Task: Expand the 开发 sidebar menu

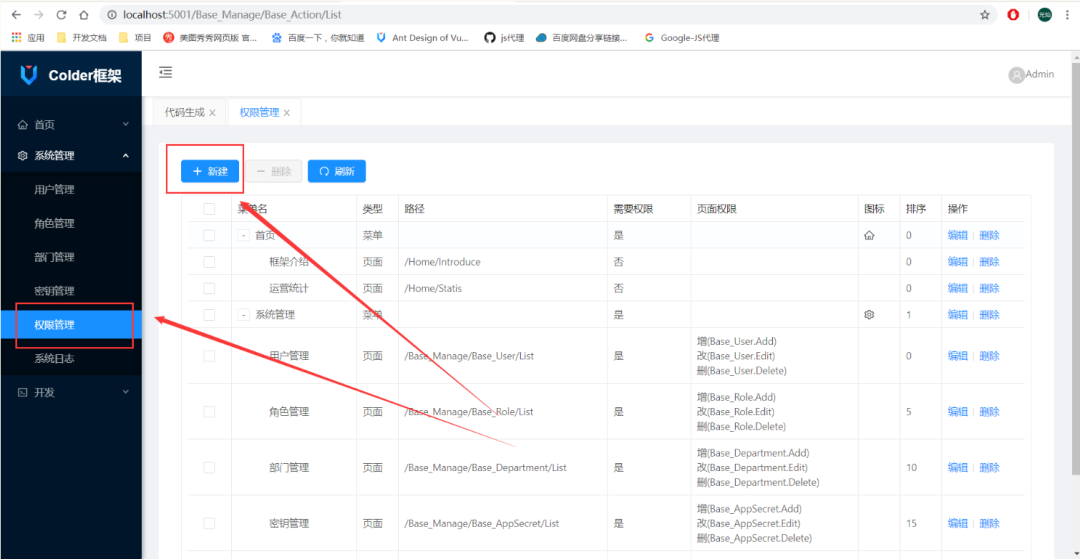Action: coord(71,392)
